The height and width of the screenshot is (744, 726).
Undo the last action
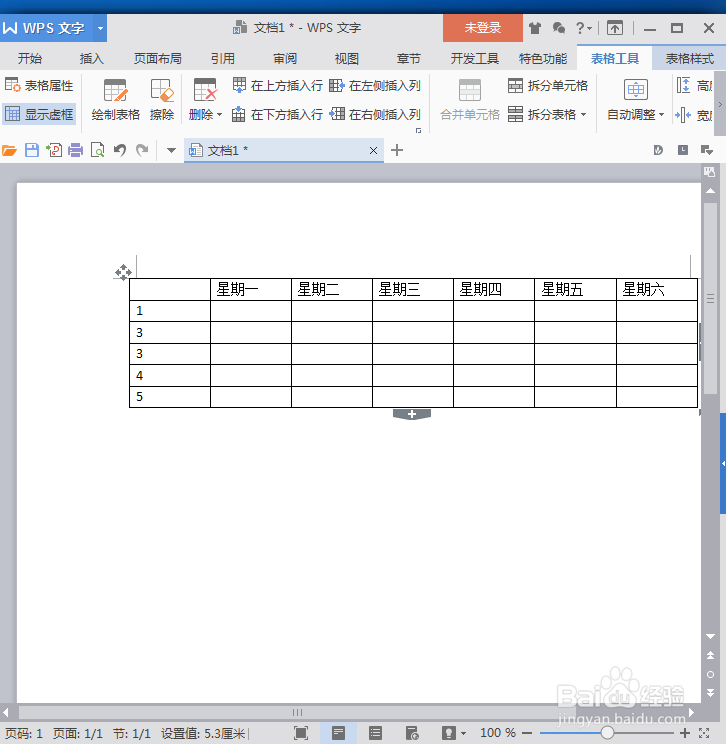pos(120,150)
